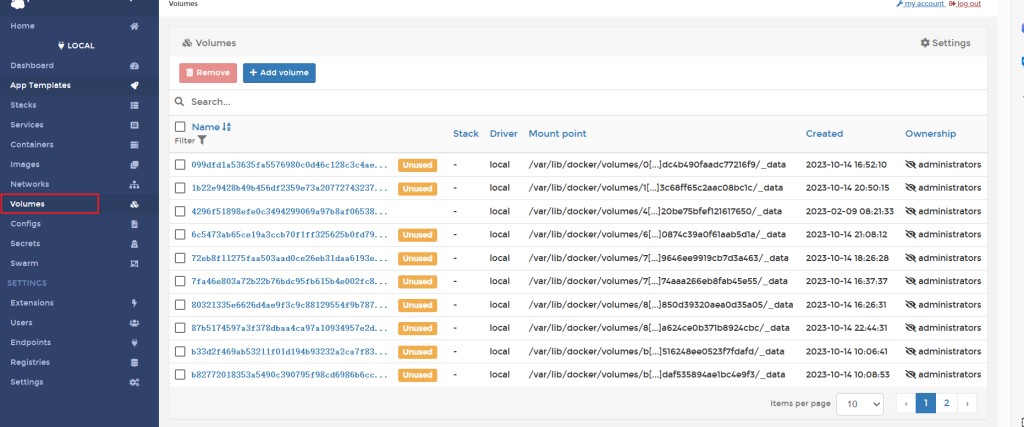Click the Swarm icon in sidebar

[x=134, y=263]
